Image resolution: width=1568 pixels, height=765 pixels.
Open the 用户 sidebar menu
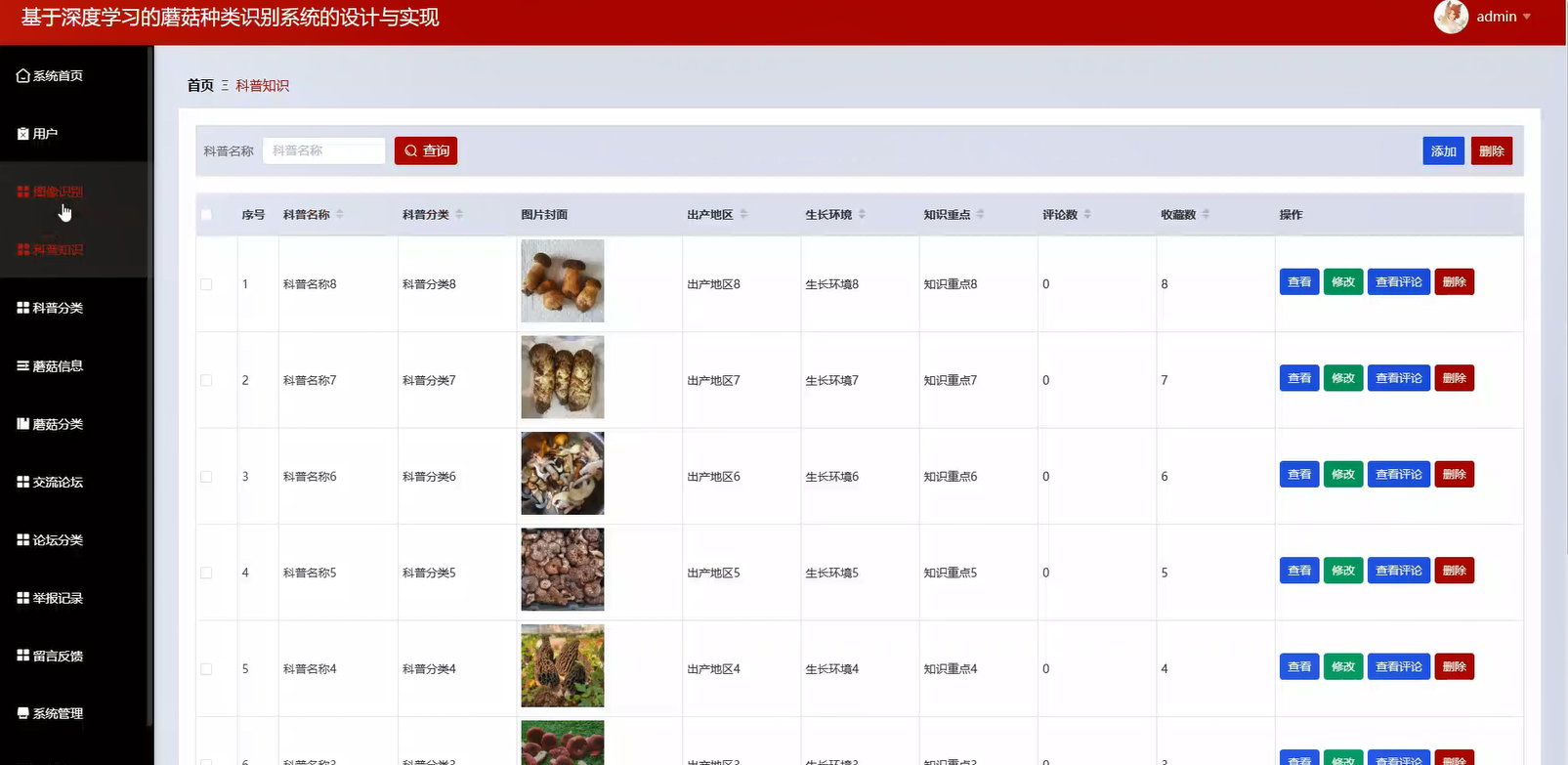tap(37, 134)
